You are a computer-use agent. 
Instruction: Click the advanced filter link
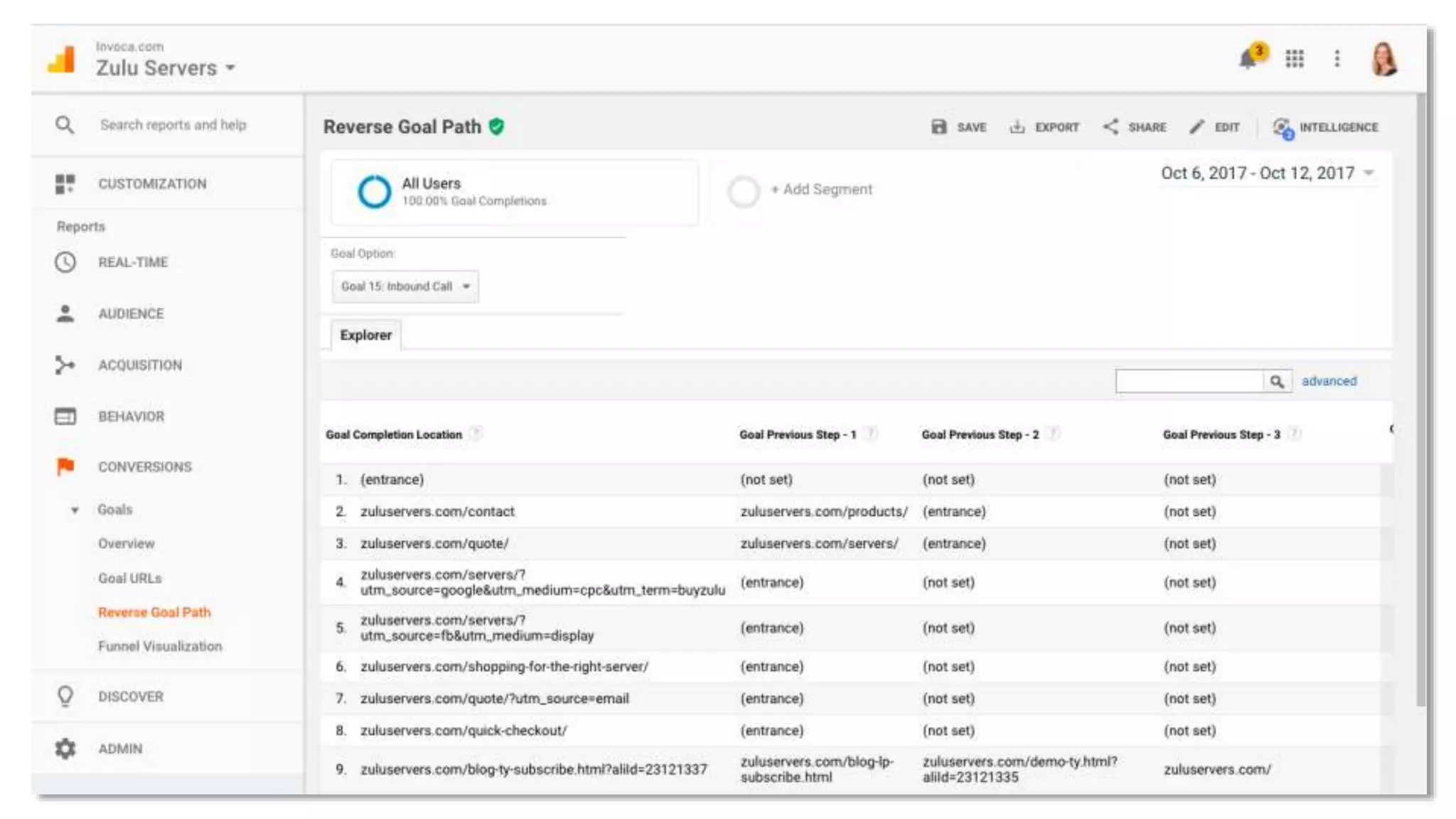(x=1329, y=381)
